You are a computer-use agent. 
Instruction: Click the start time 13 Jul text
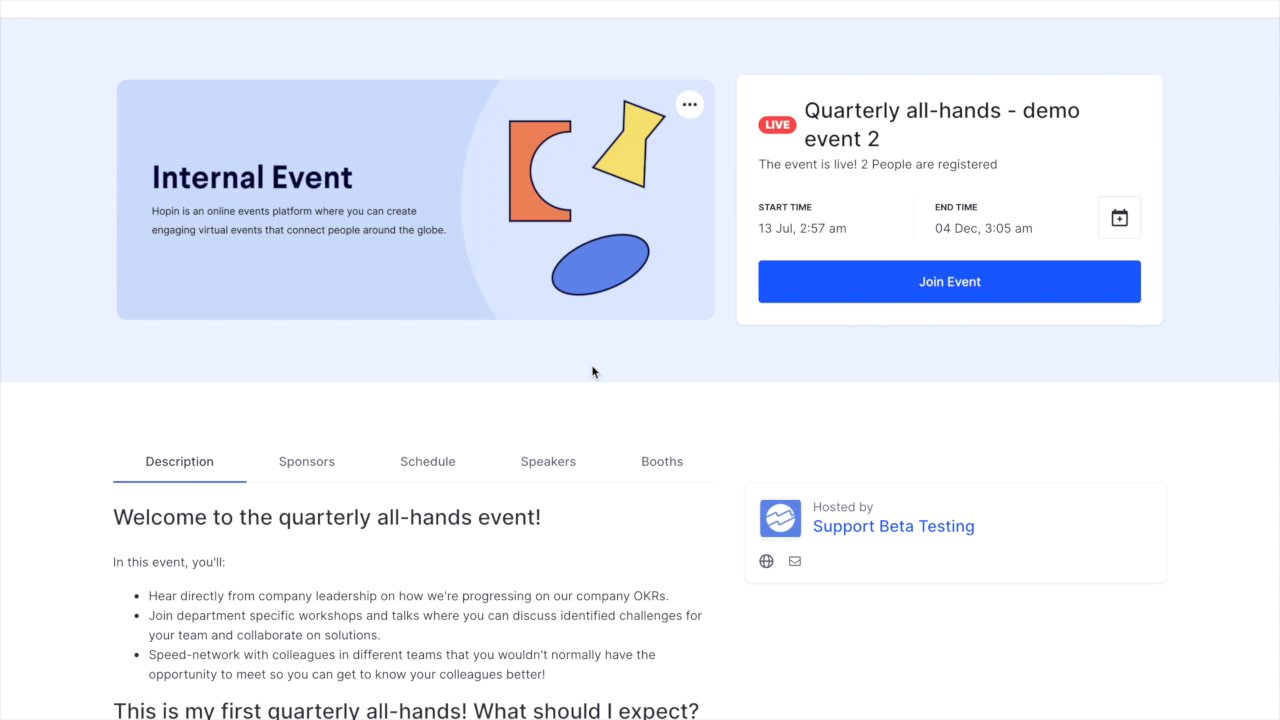click(x=802, y=228)
